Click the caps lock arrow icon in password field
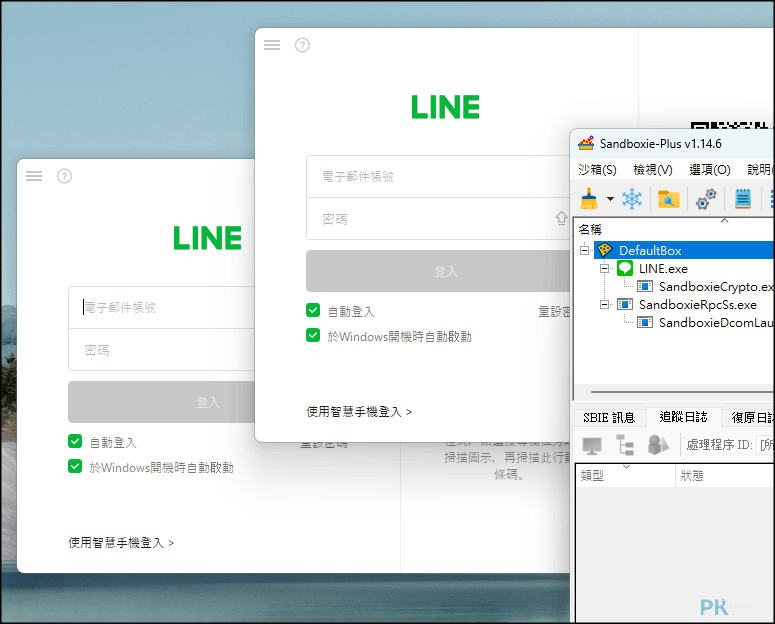 (x=561, y=218)
